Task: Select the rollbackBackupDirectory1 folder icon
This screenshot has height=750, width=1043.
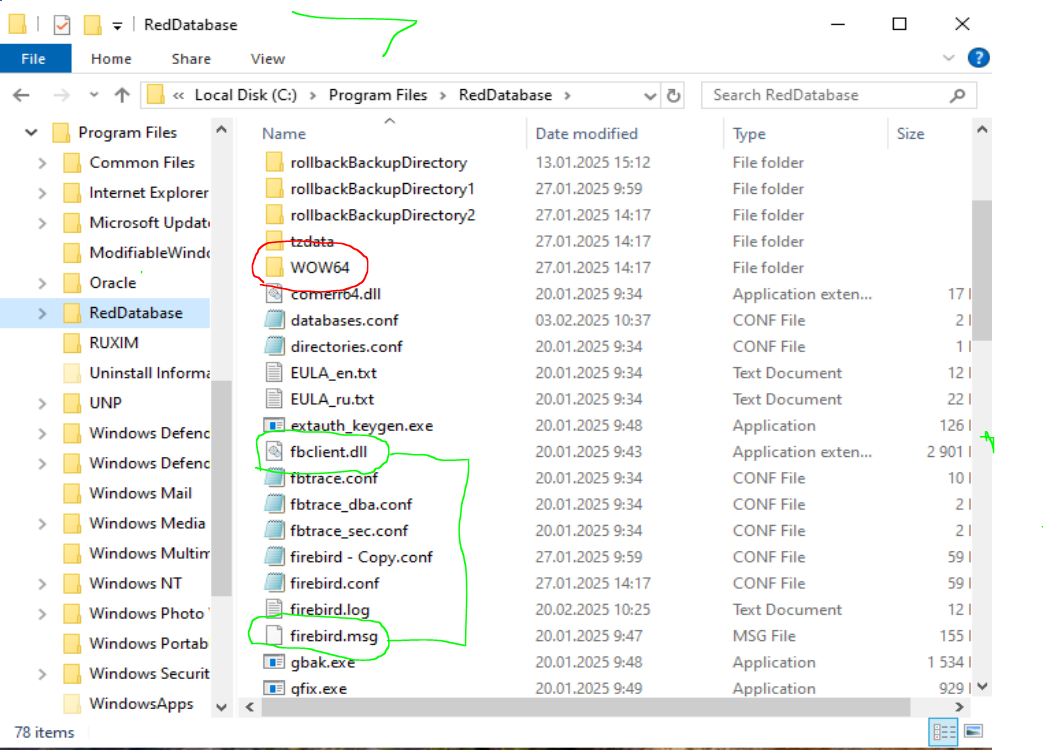Action: pyautogui.click(x=274, y=189)
